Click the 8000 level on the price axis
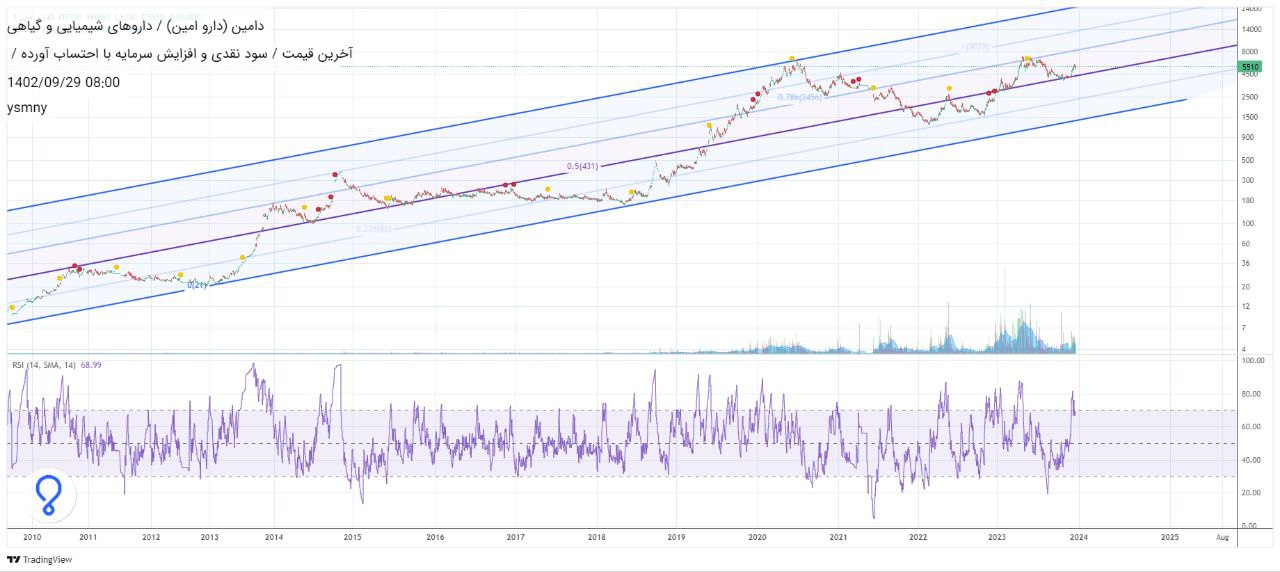This screenshot has width=1280, height=572. click(1249, 50)
